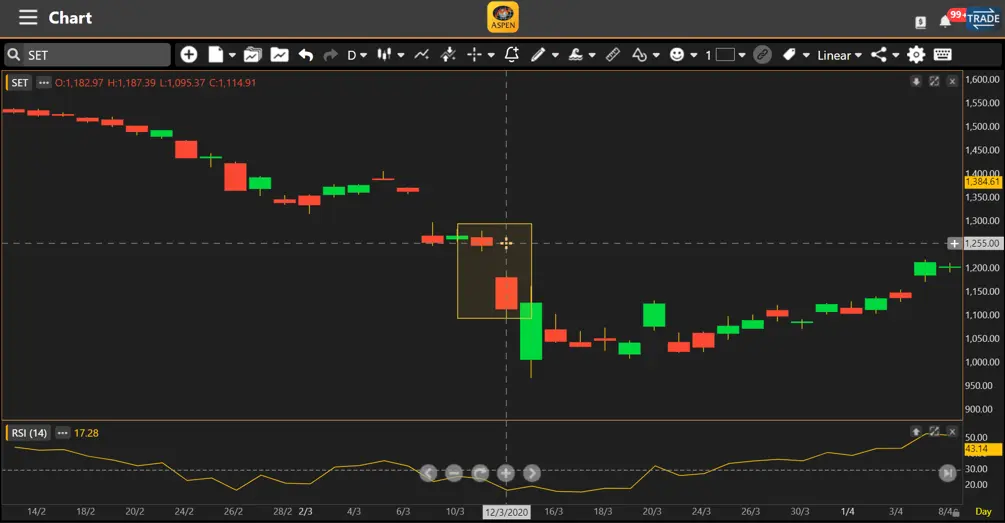Expand the D timeframe interval dropdown
1005x523 pixels.
[357, 55]
